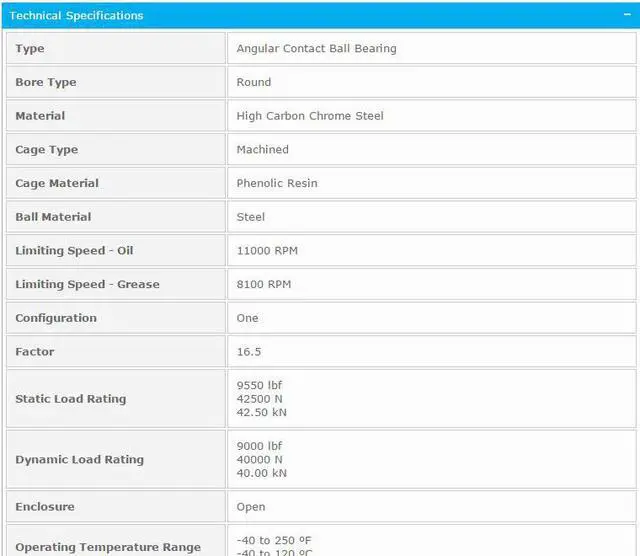The image size is (640, 556).
Task: Select the Operating Temperature Range label
Action: [108, 547]
